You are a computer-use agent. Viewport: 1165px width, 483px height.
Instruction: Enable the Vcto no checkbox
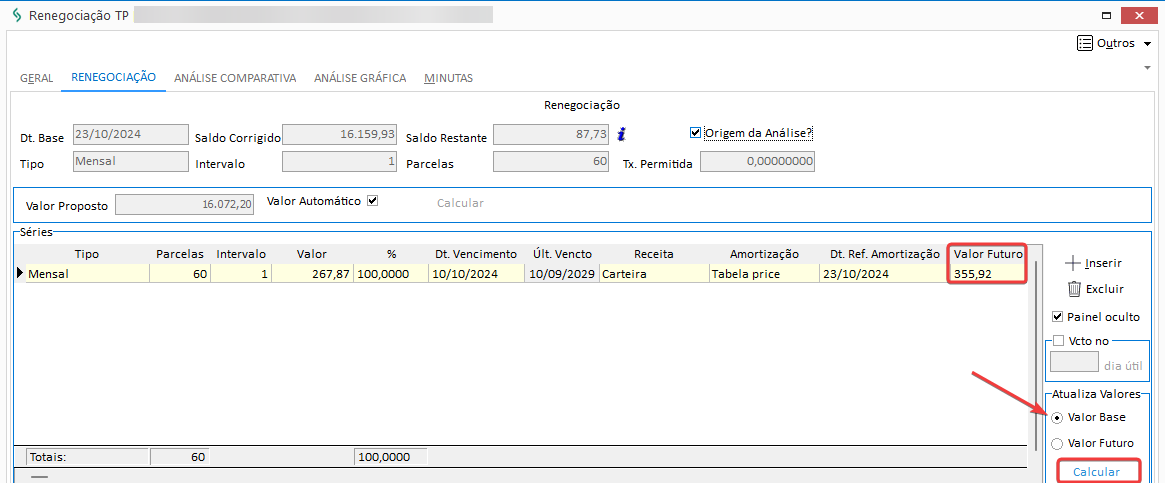[1058, 341]
